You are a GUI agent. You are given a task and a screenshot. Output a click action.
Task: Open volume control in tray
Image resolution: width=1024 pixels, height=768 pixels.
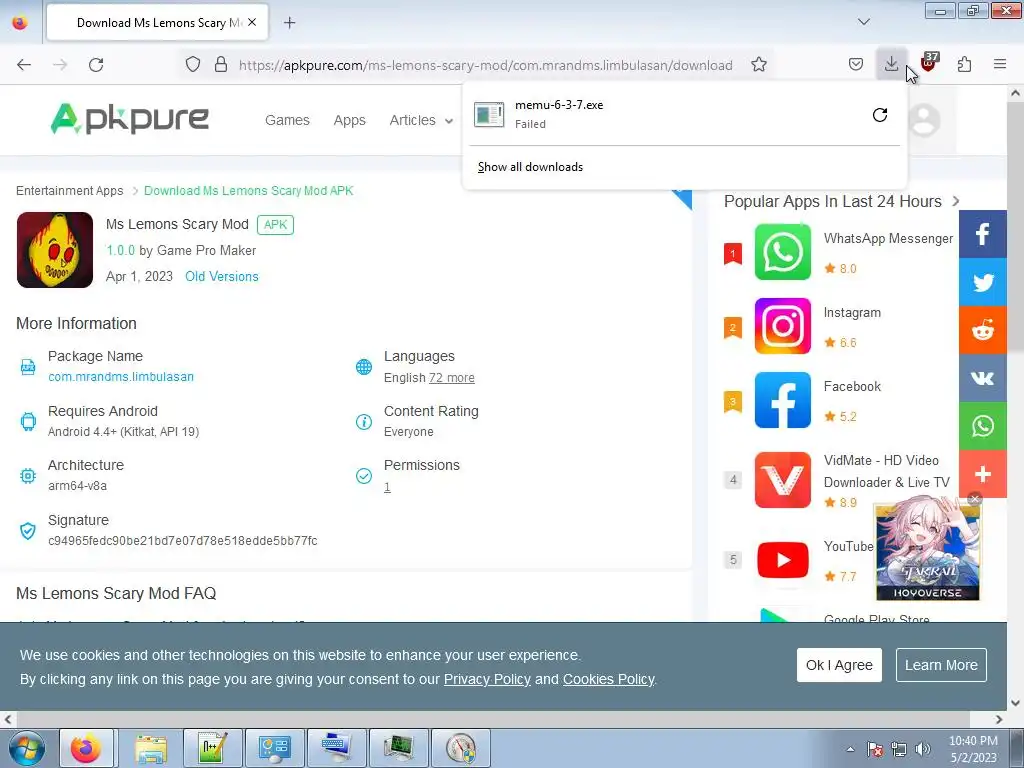923,749
